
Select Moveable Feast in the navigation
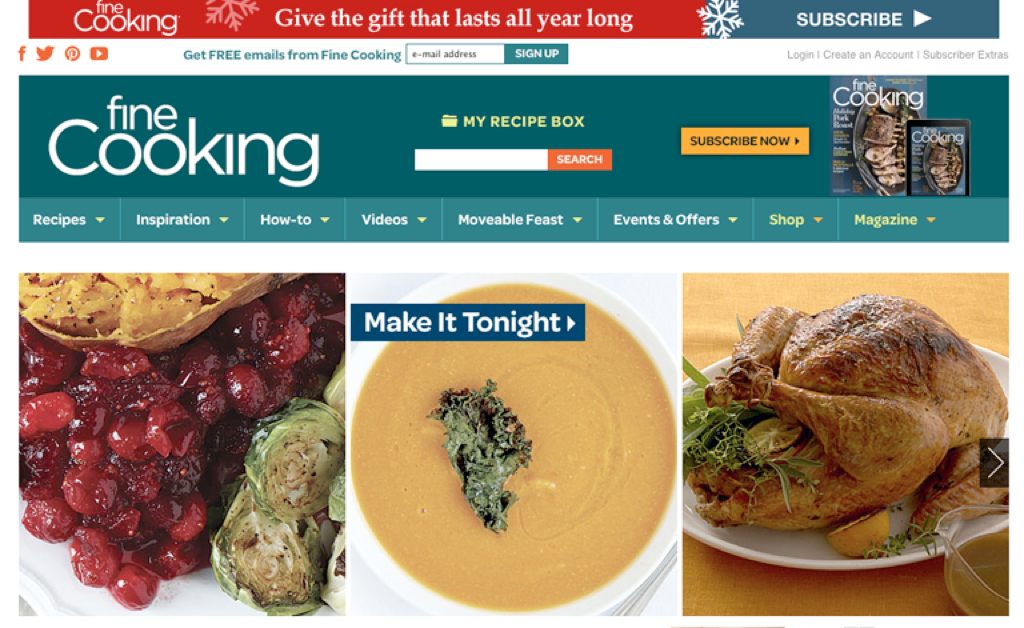[519, 220]
